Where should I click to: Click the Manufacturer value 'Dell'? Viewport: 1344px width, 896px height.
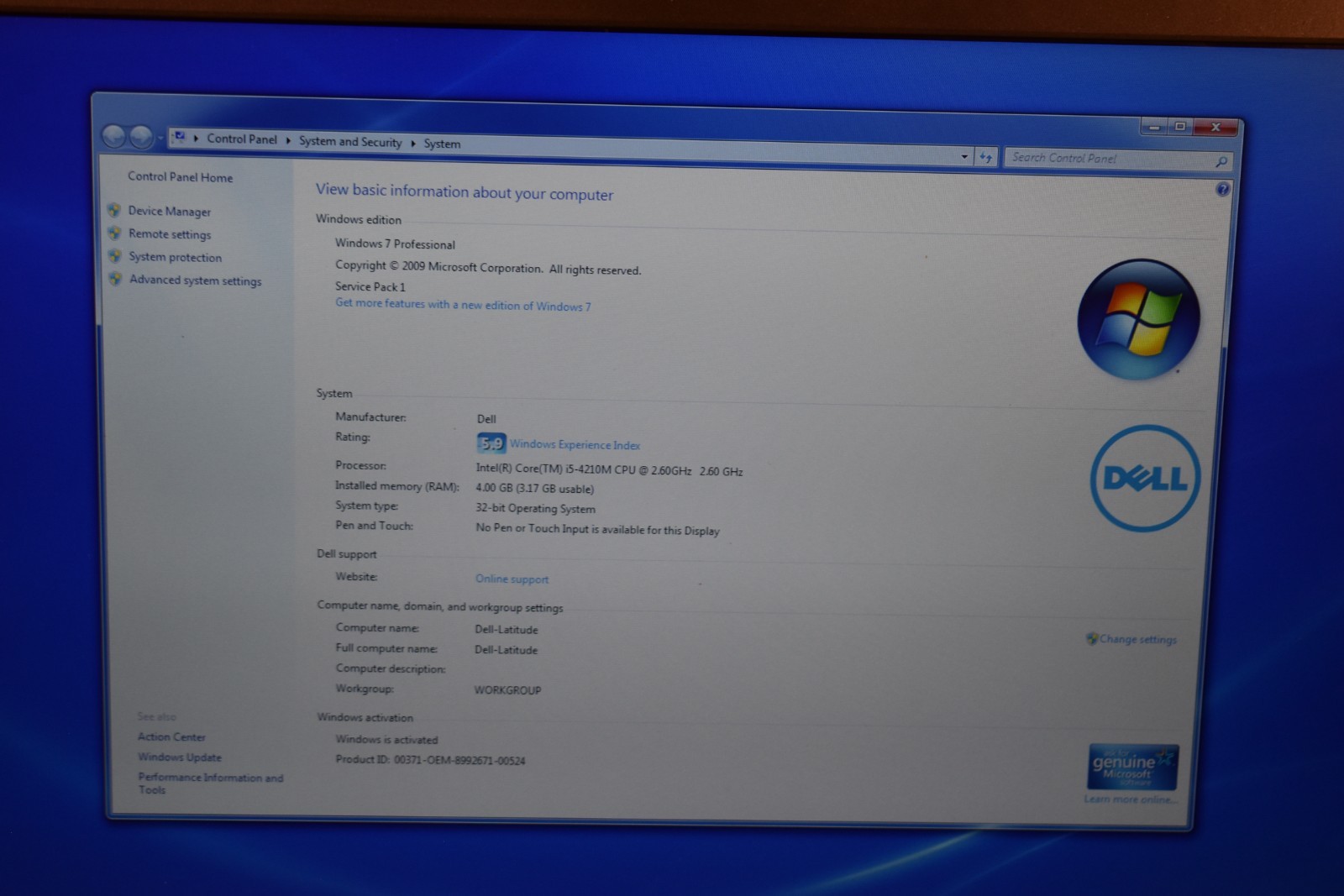click(486, 418)
